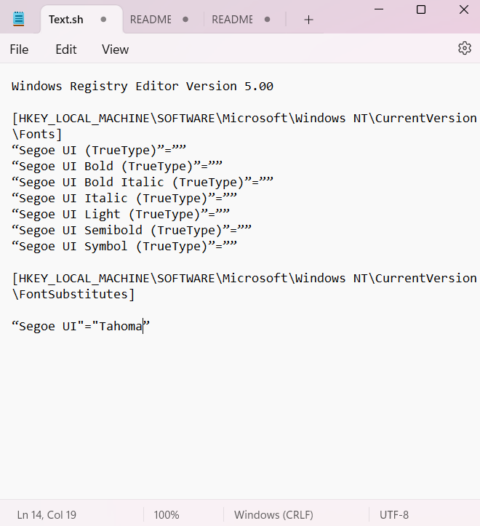Click the Ln 14, Col 19 status indicator
Screen dimensions: 480x526
47,515
